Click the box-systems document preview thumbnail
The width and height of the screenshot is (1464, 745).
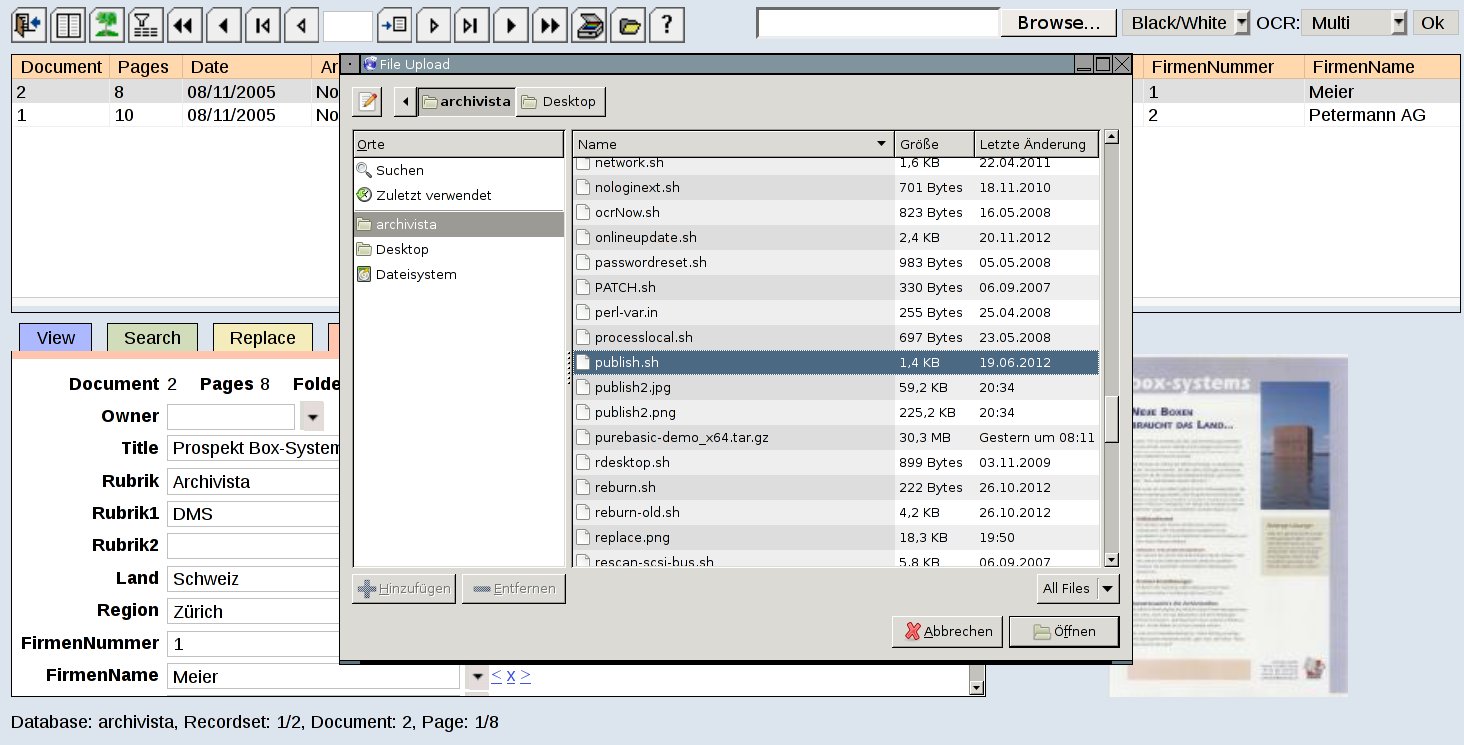(1228, 526)
